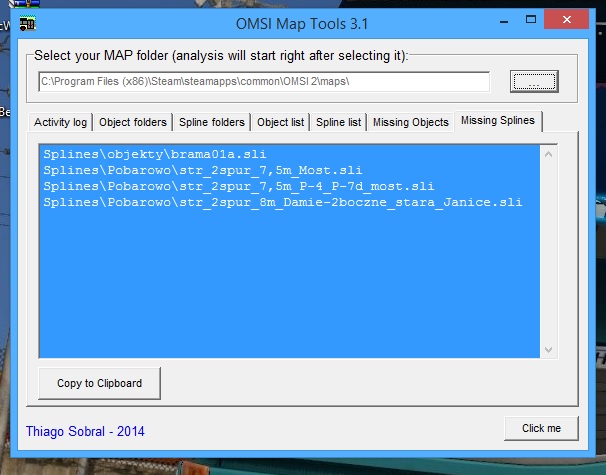606x475 pixels.
Task: View the Missing Objects tab
Action: (x=410, y=123)
